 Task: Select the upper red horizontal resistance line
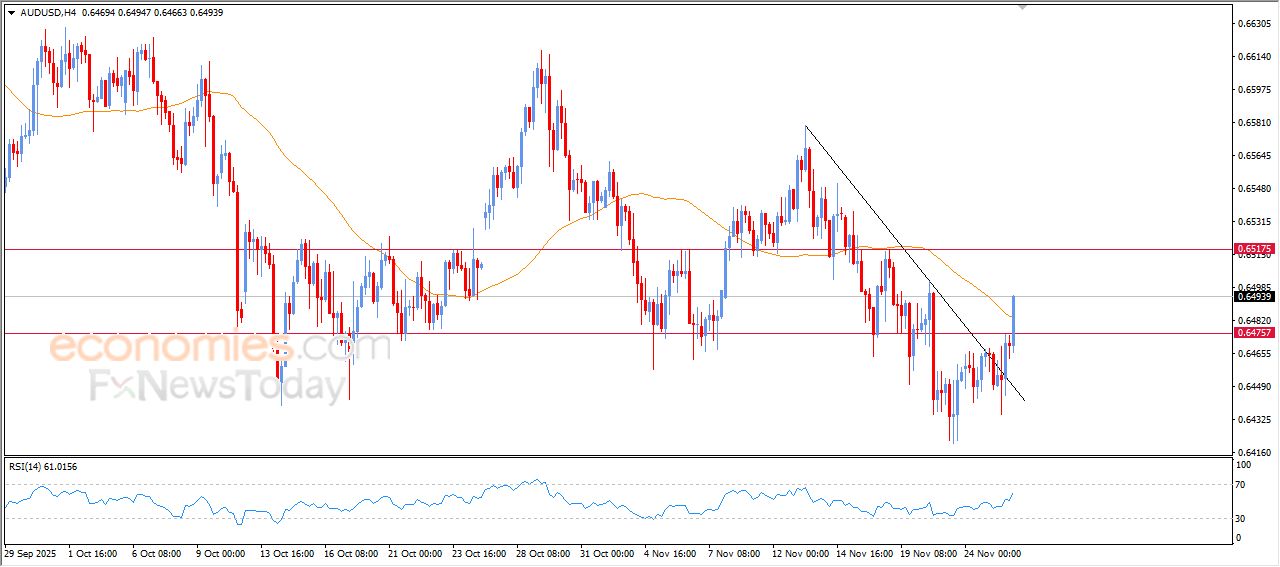coord(600,249)
